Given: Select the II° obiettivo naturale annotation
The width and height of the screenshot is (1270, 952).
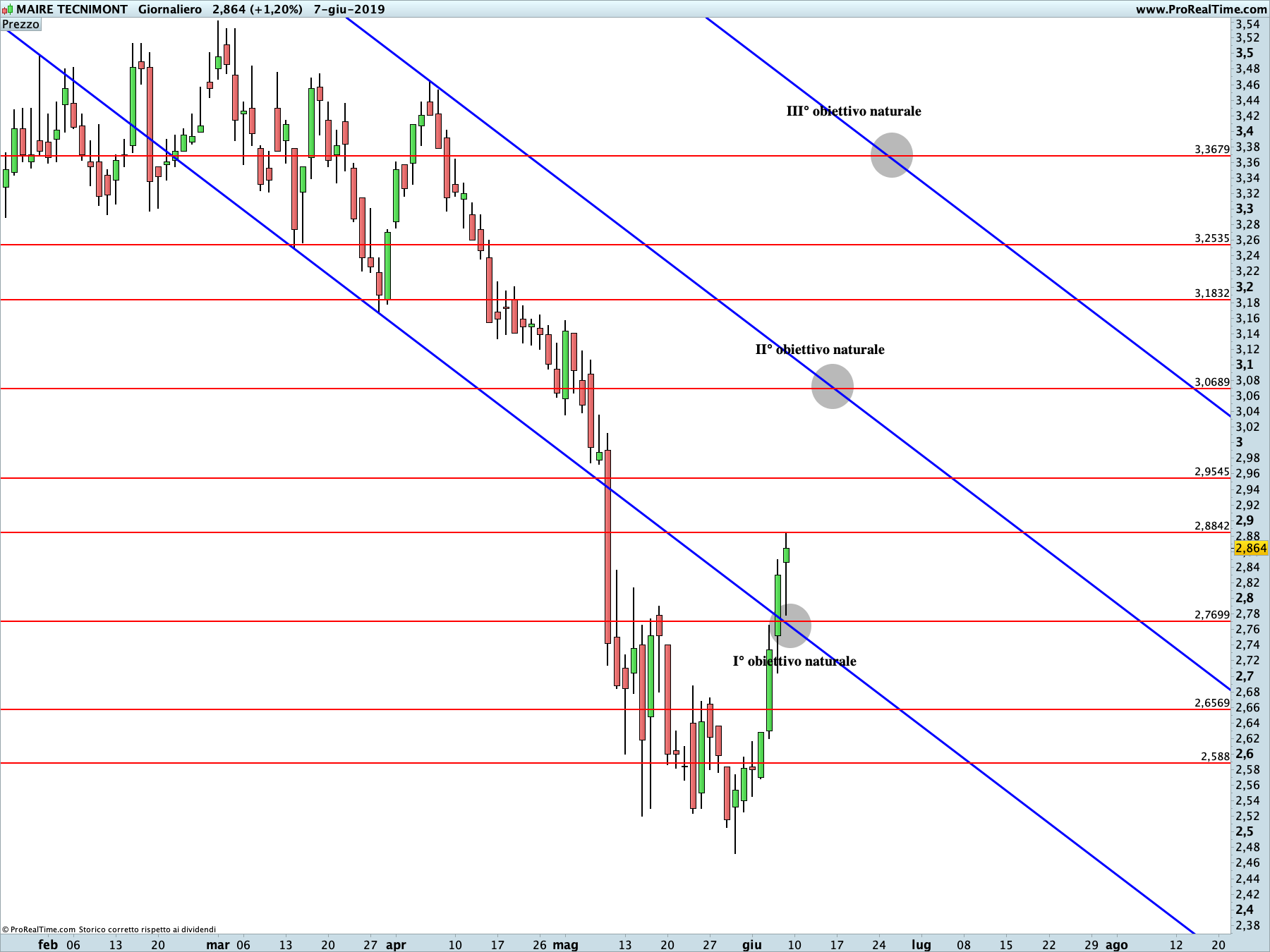Looking at the screenshot, I should coord(820,349).
